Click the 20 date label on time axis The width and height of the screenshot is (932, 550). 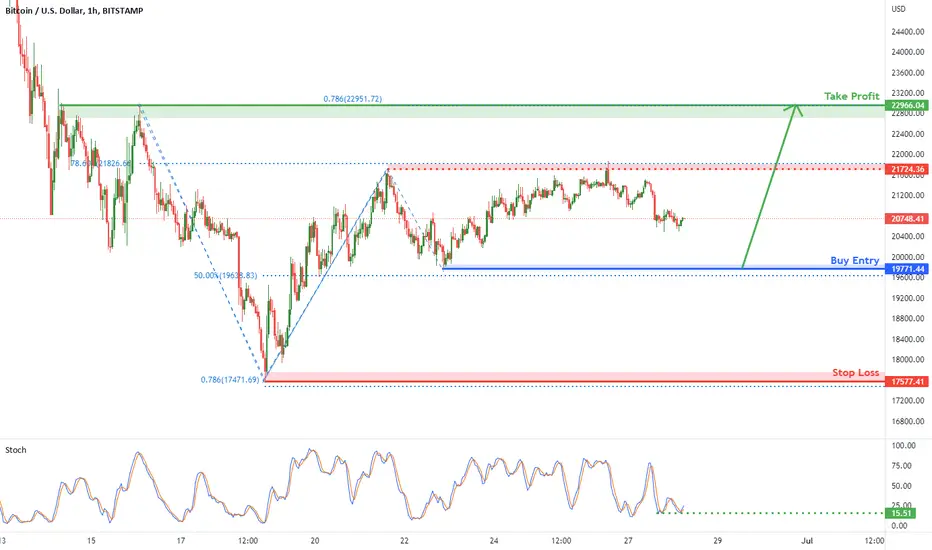click(314, 540)
